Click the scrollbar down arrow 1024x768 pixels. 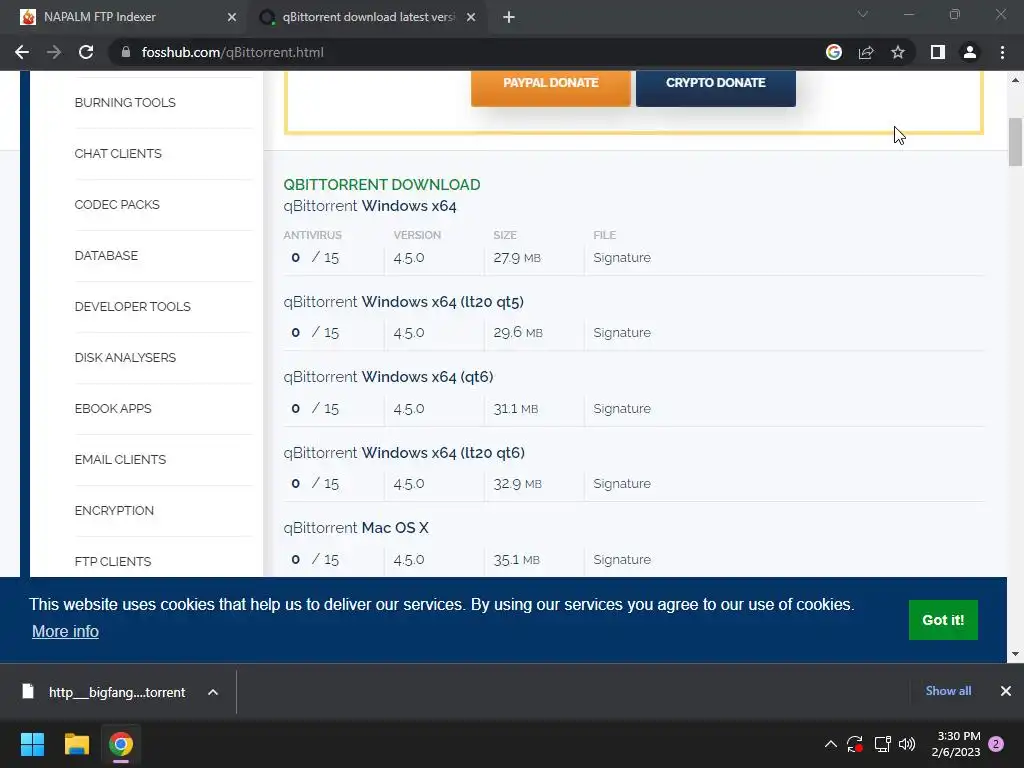point(1015,653)
